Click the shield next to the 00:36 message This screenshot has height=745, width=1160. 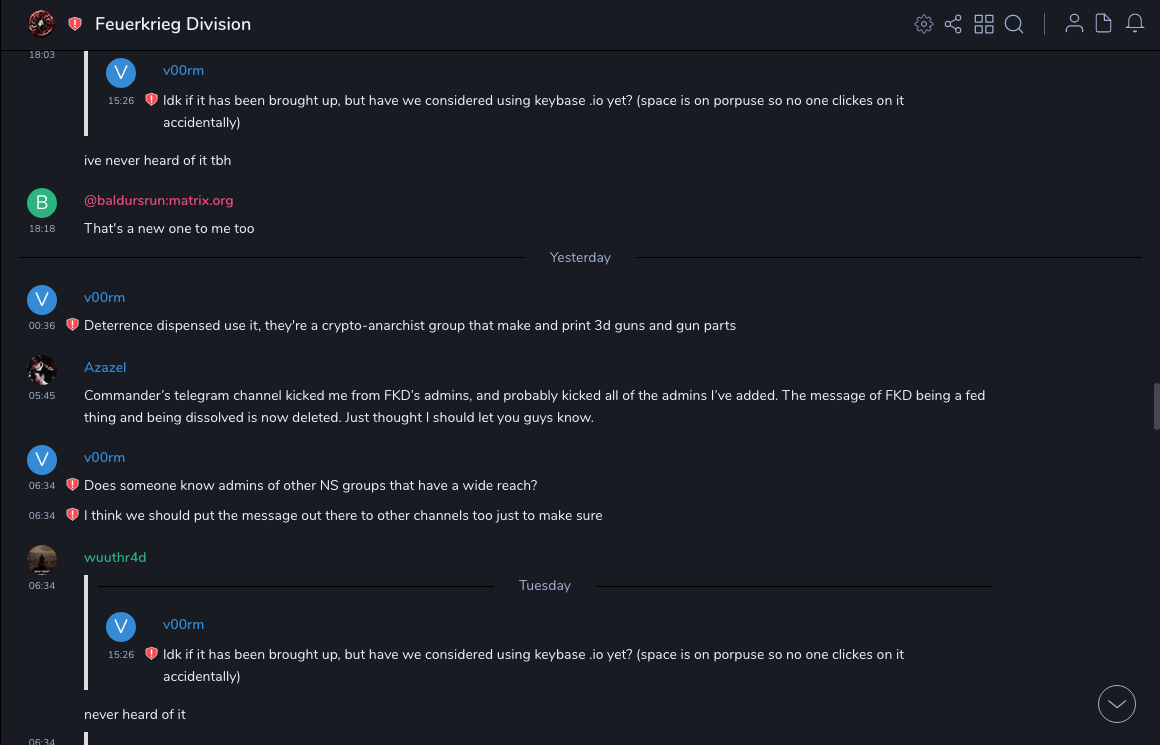[72, 325]
